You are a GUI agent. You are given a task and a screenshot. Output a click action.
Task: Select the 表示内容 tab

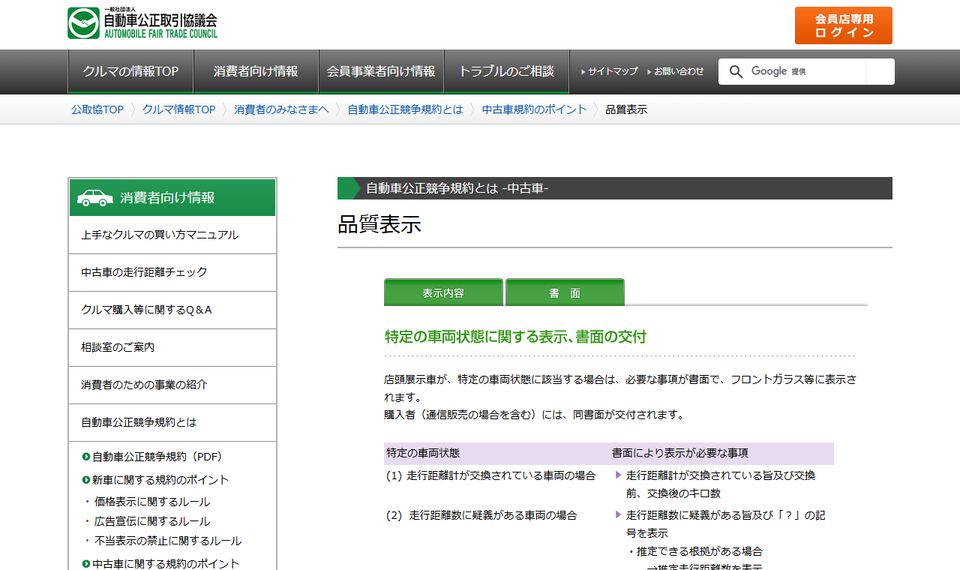pyautogui.click(x=443, y=293)
